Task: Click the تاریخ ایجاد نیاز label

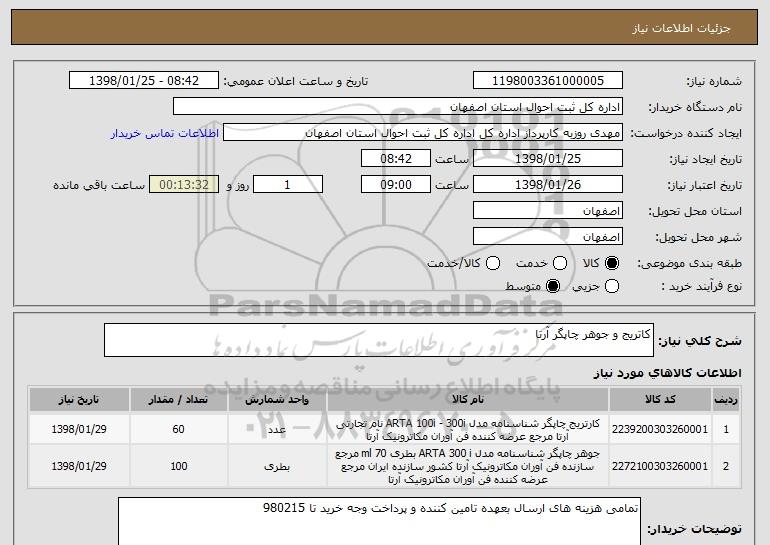Action: [x=706, y=159]
